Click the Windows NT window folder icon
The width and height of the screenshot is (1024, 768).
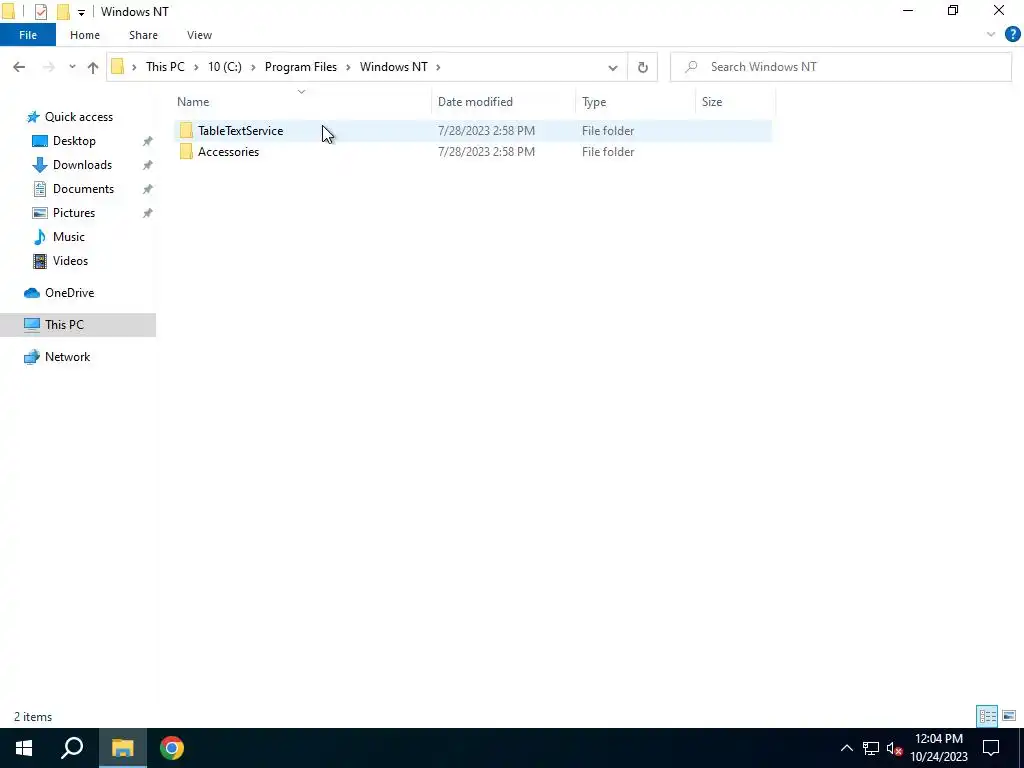click(x=9, y=12)
